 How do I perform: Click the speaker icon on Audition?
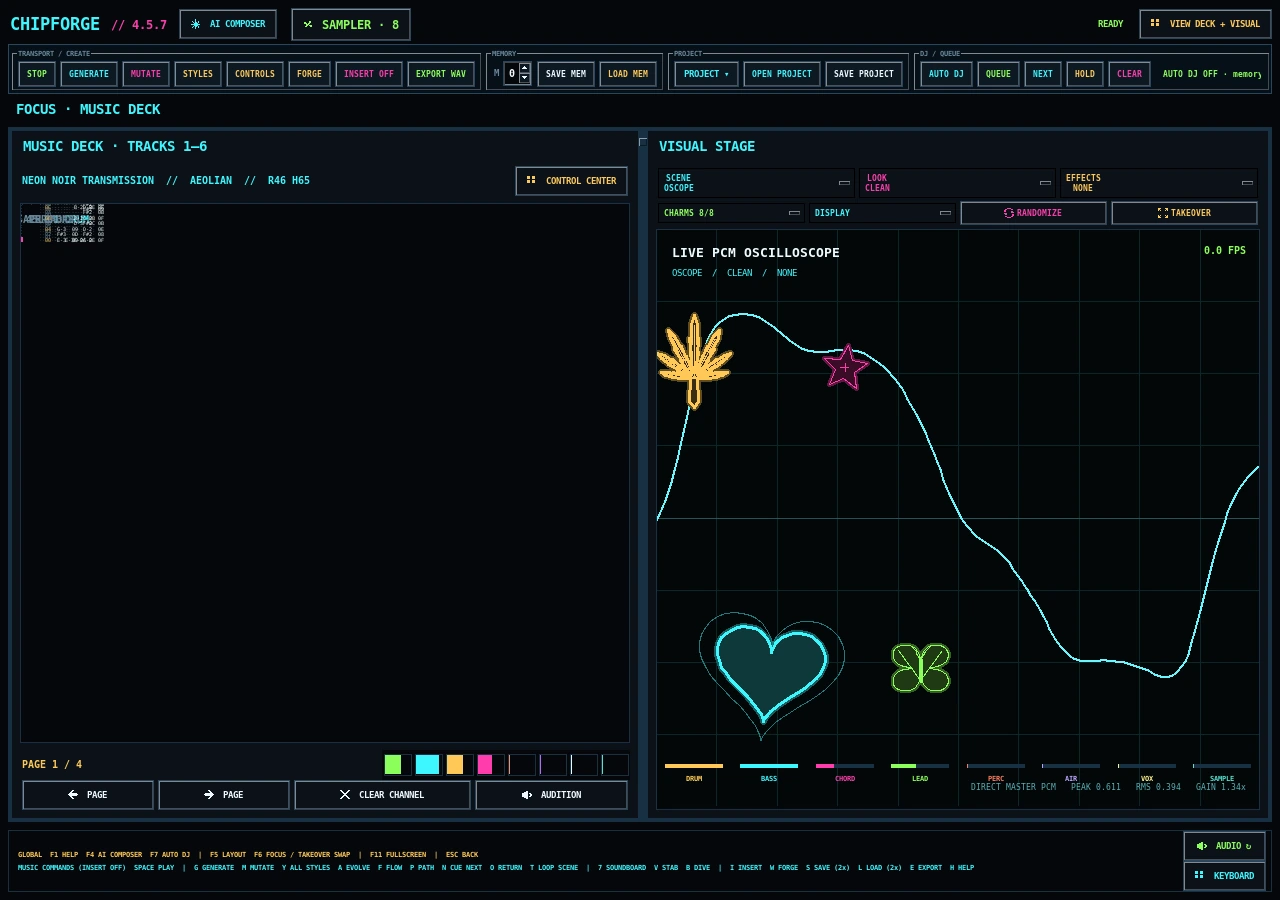(x=527, y=795)
